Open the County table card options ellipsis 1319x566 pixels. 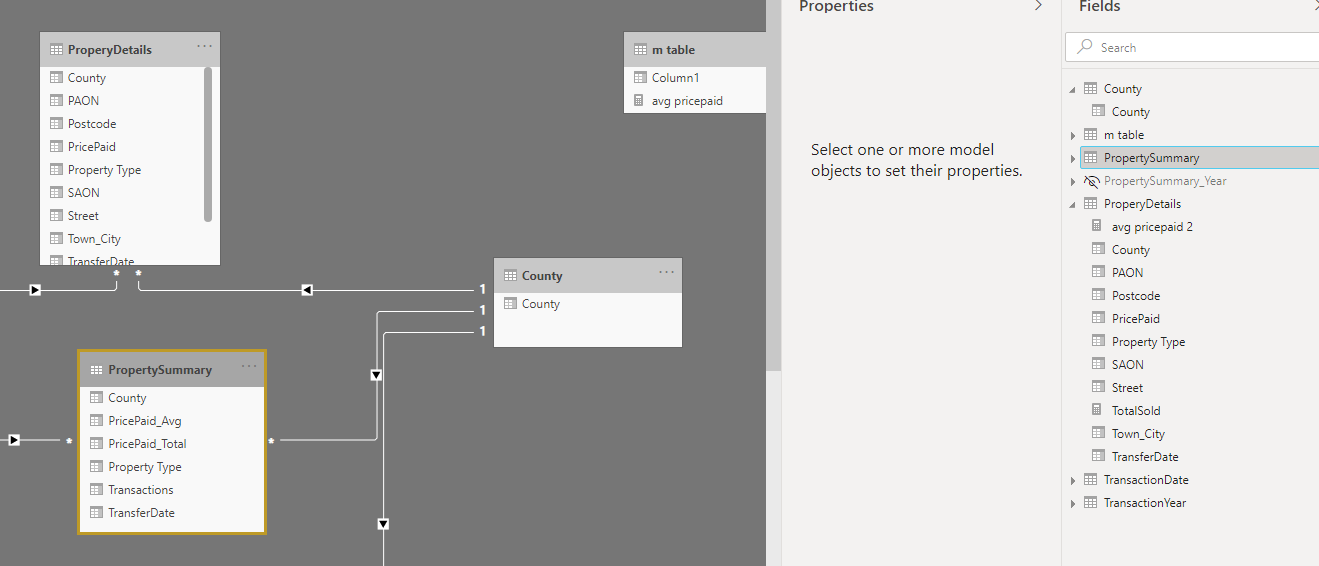click(x=667, y=273)
